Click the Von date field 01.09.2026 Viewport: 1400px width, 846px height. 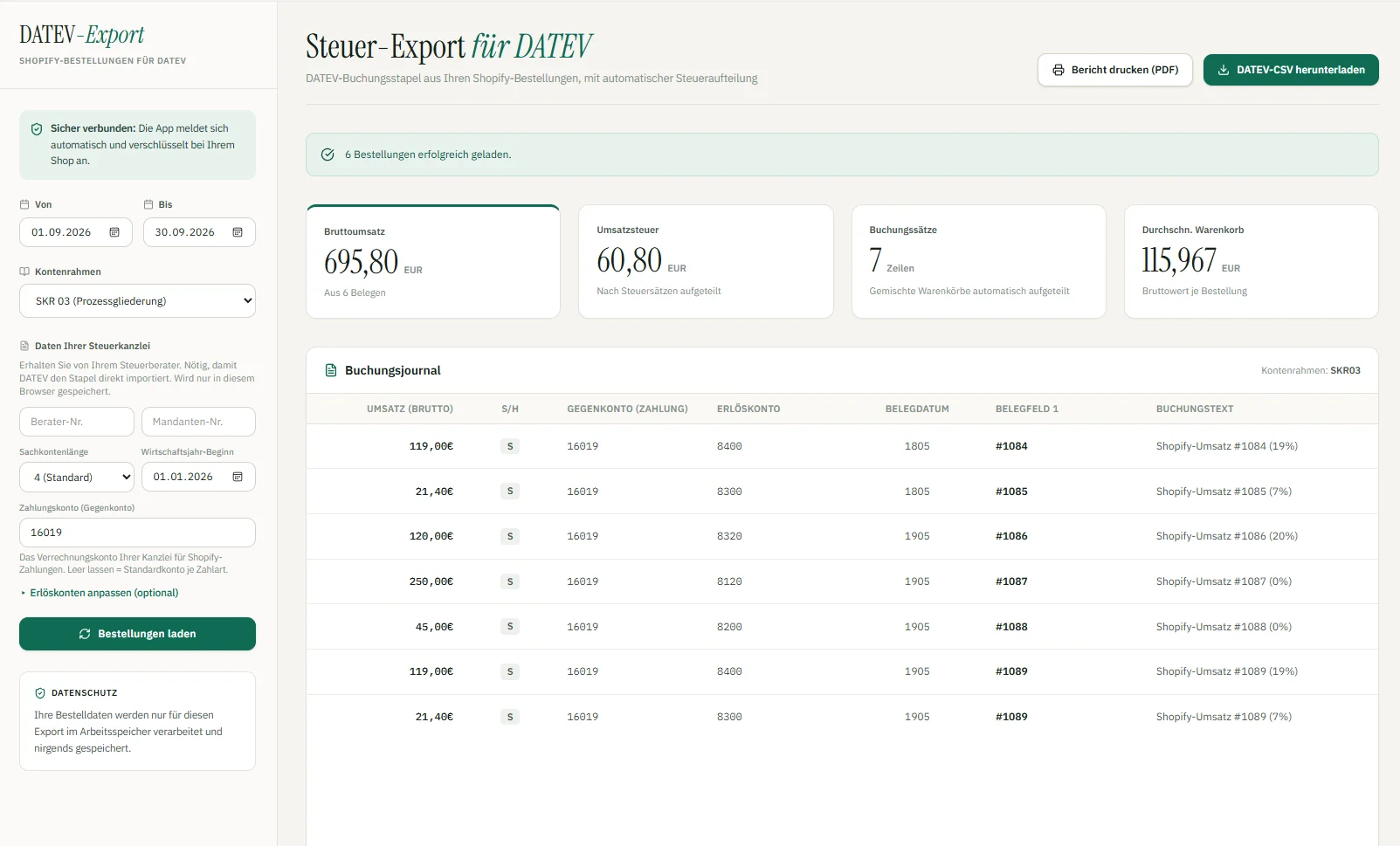pyautogui.click(x=76, y=232)
